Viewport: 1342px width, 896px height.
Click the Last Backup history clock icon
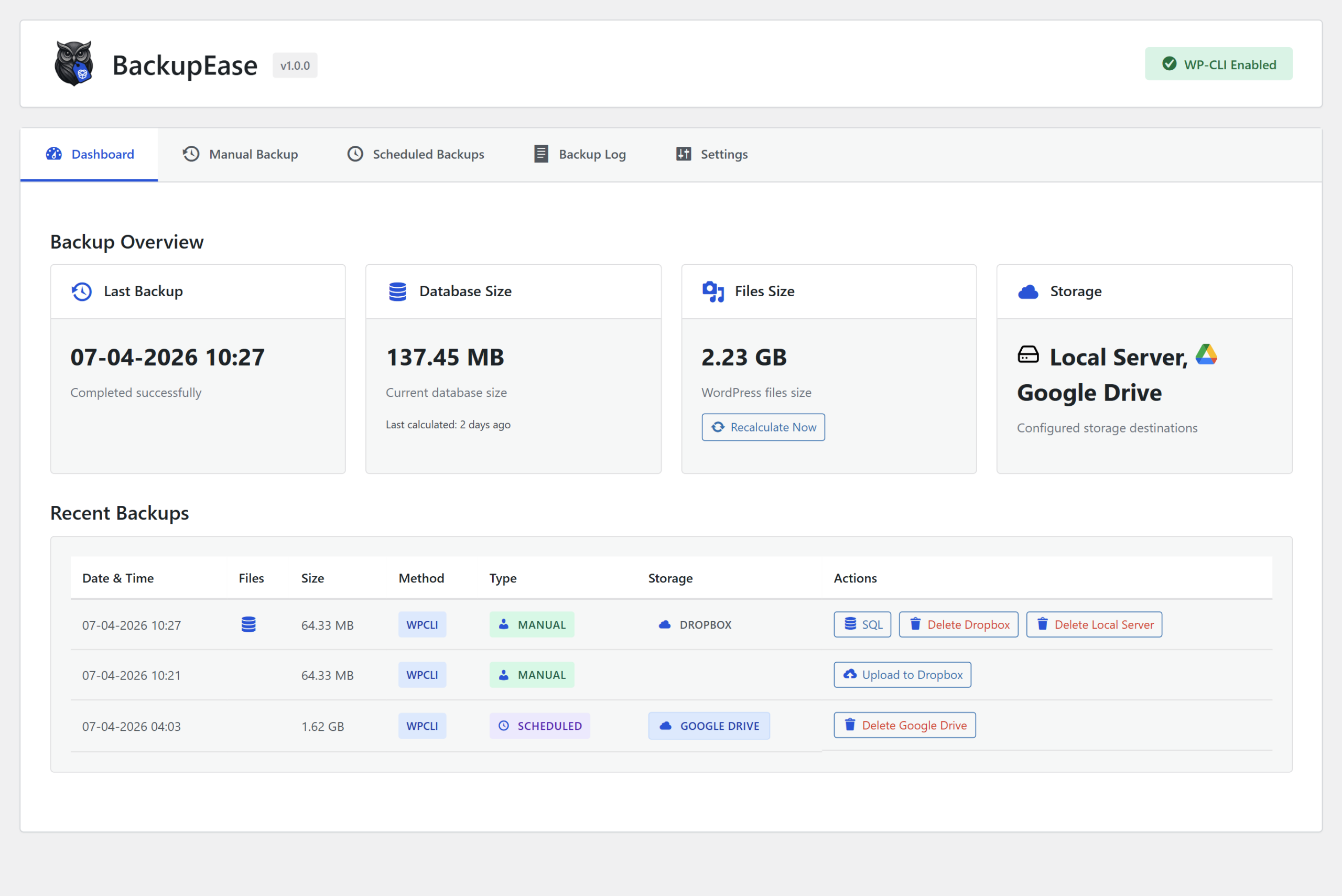[82, 292]
